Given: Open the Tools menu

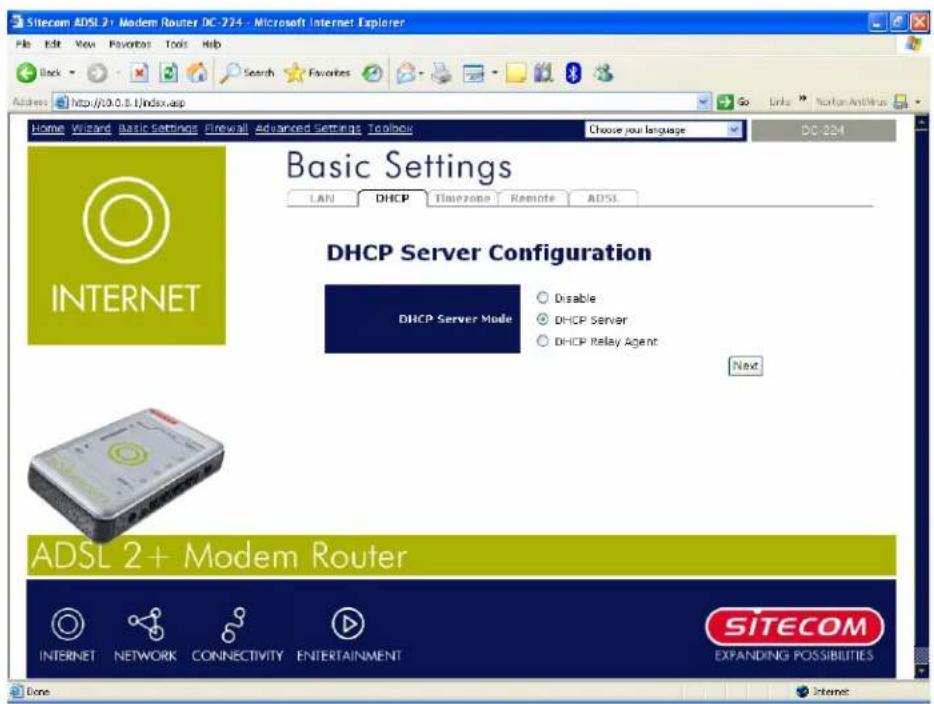Looking at the screenshot, I should 176,44.
